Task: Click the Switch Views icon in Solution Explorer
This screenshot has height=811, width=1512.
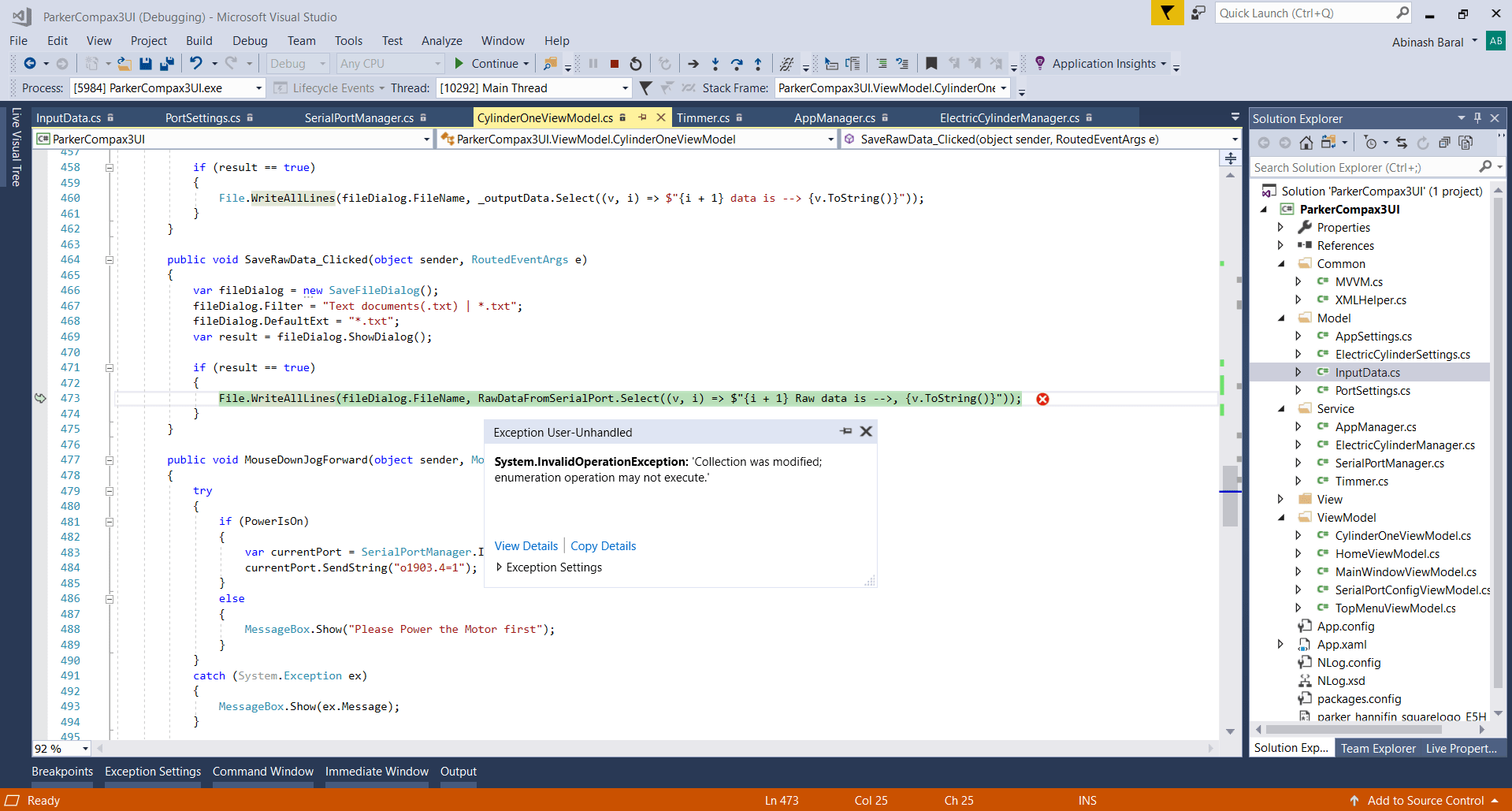Action: 1328,143
